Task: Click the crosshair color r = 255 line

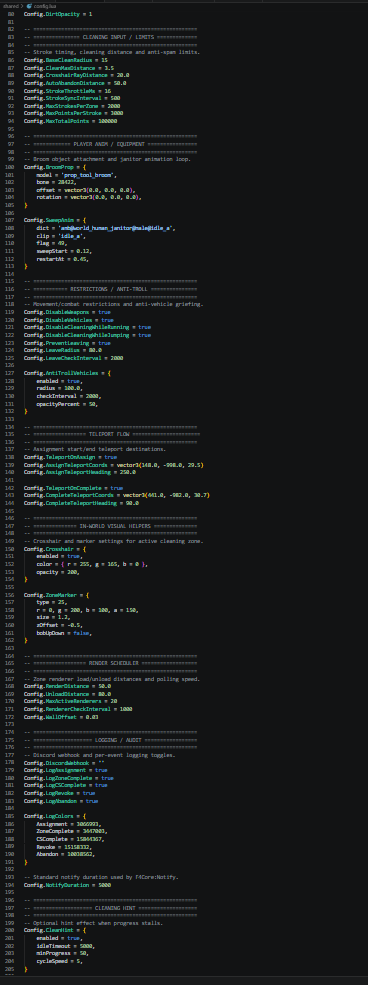Action: (x=92, y=563)
